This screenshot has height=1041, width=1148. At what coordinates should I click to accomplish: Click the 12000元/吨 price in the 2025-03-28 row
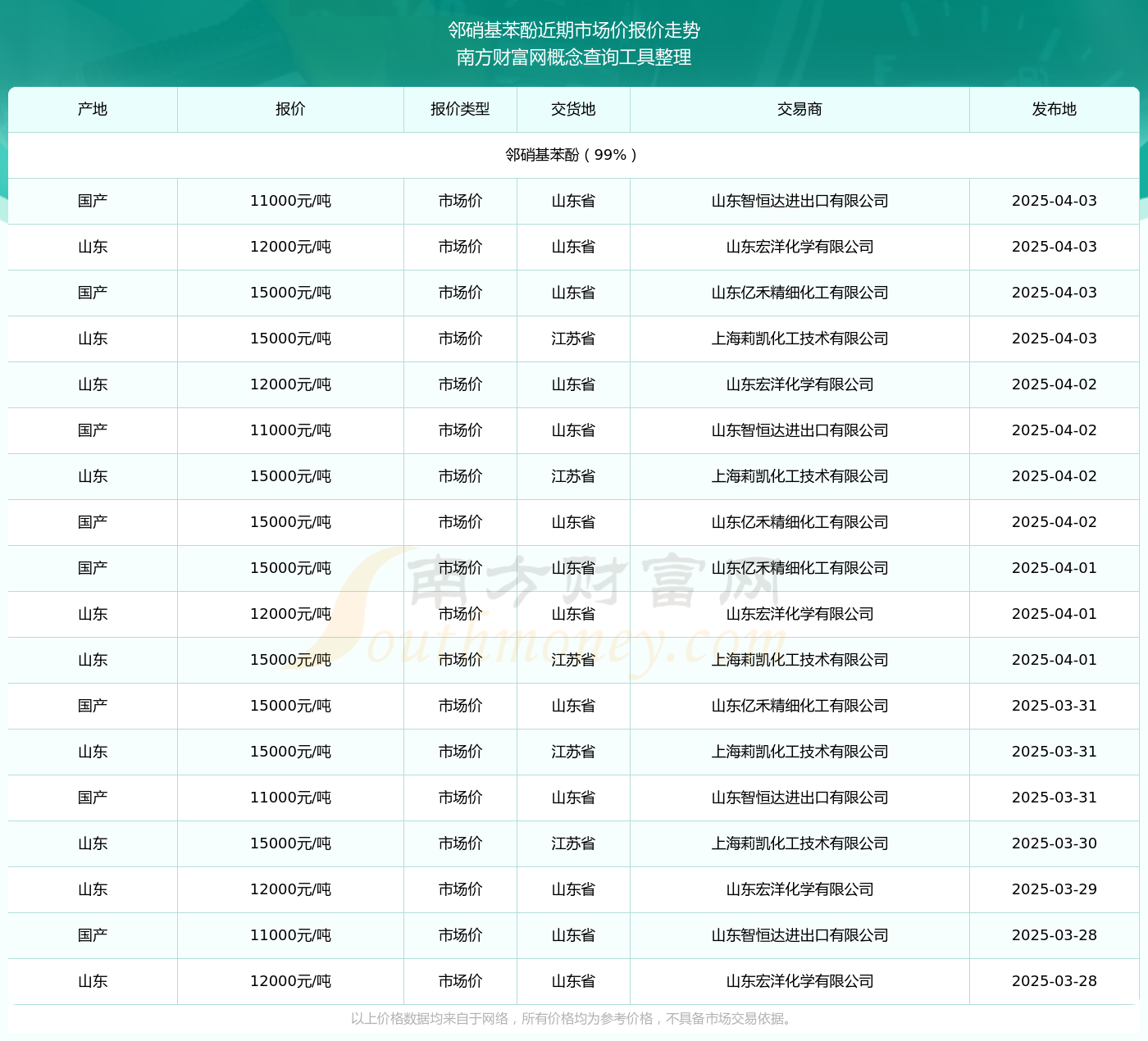[x=290, y=981]
